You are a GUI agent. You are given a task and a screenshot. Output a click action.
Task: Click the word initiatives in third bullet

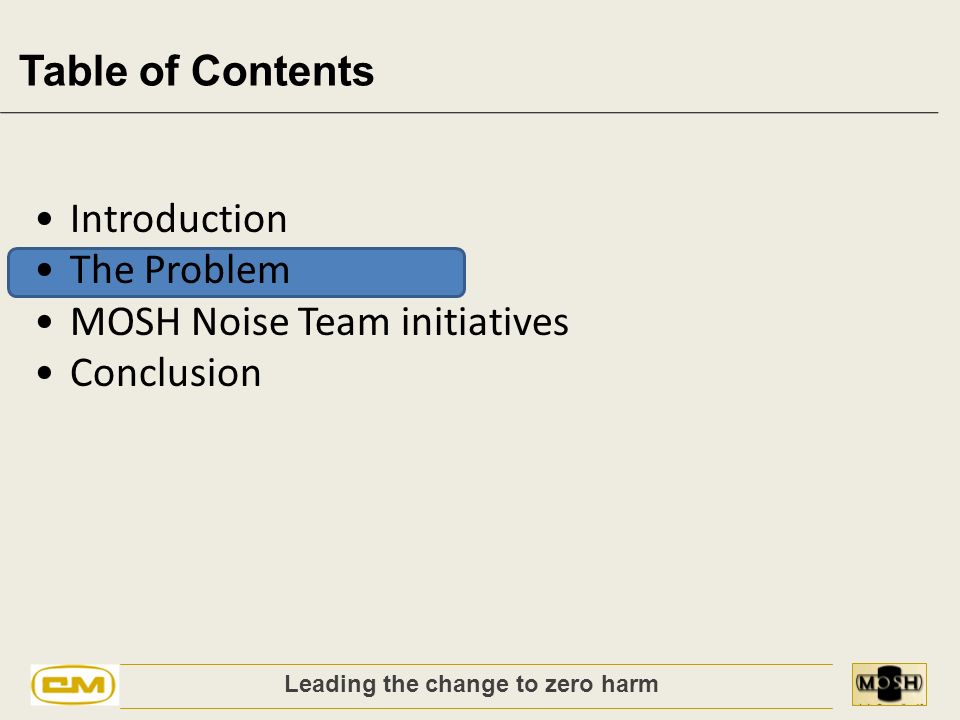click(485, 321)
